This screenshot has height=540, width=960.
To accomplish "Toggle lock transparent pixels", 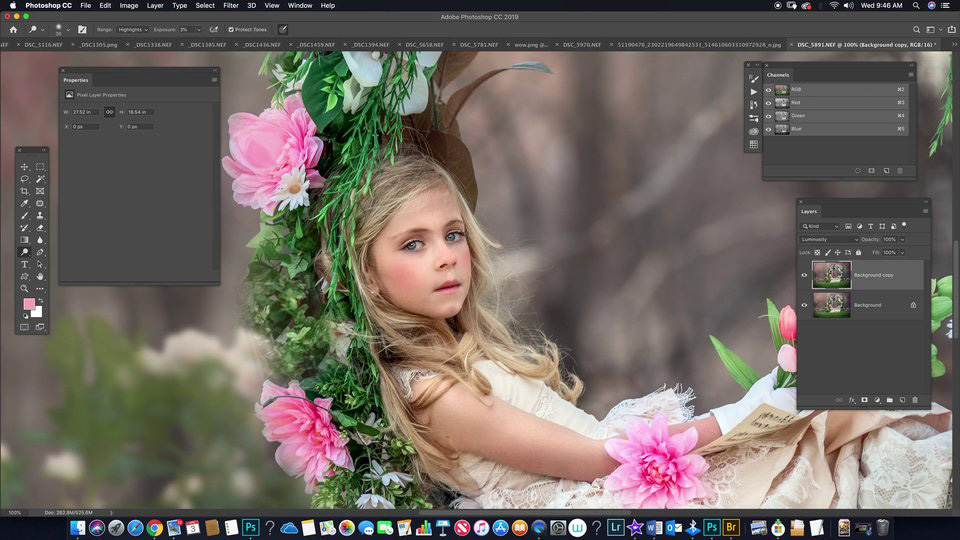I will [x=817, y=252].
